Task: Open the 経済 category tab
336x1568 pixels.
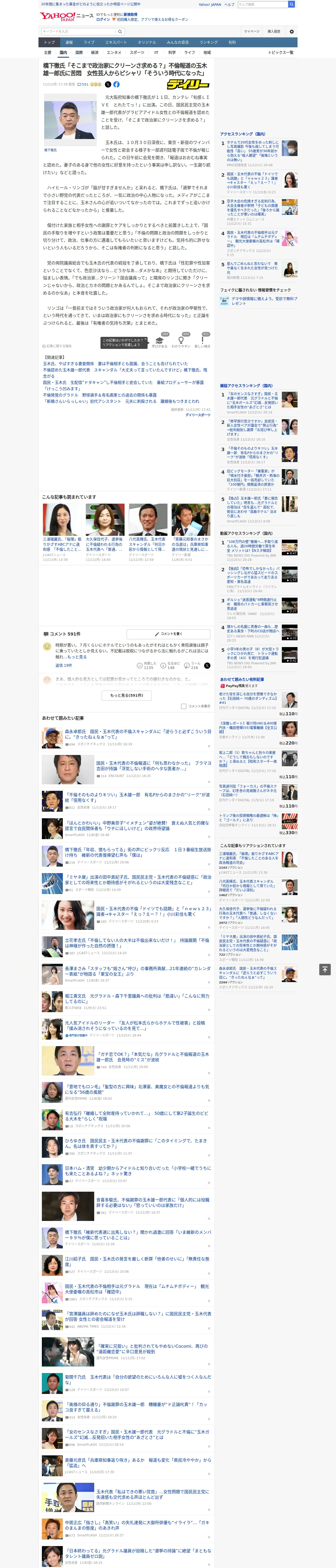Action: (94, 52)
